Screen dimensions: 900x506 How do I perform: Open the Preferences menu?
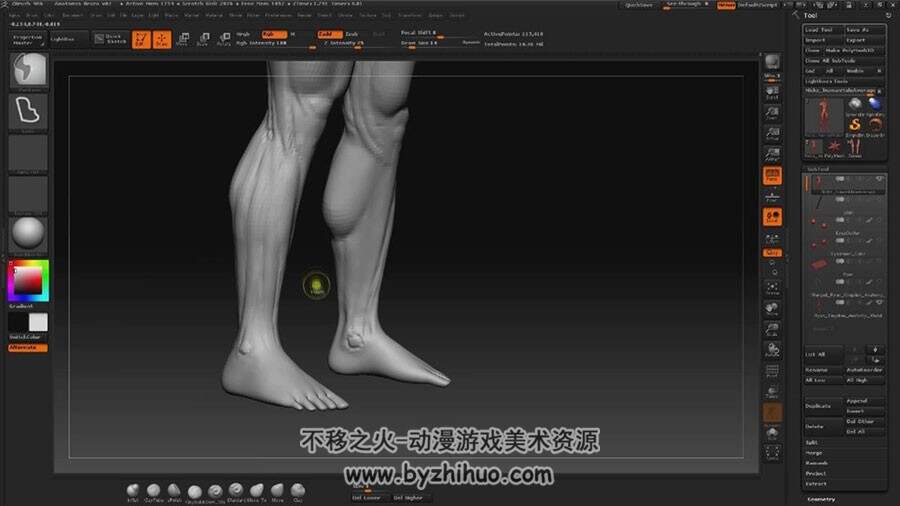278,15
